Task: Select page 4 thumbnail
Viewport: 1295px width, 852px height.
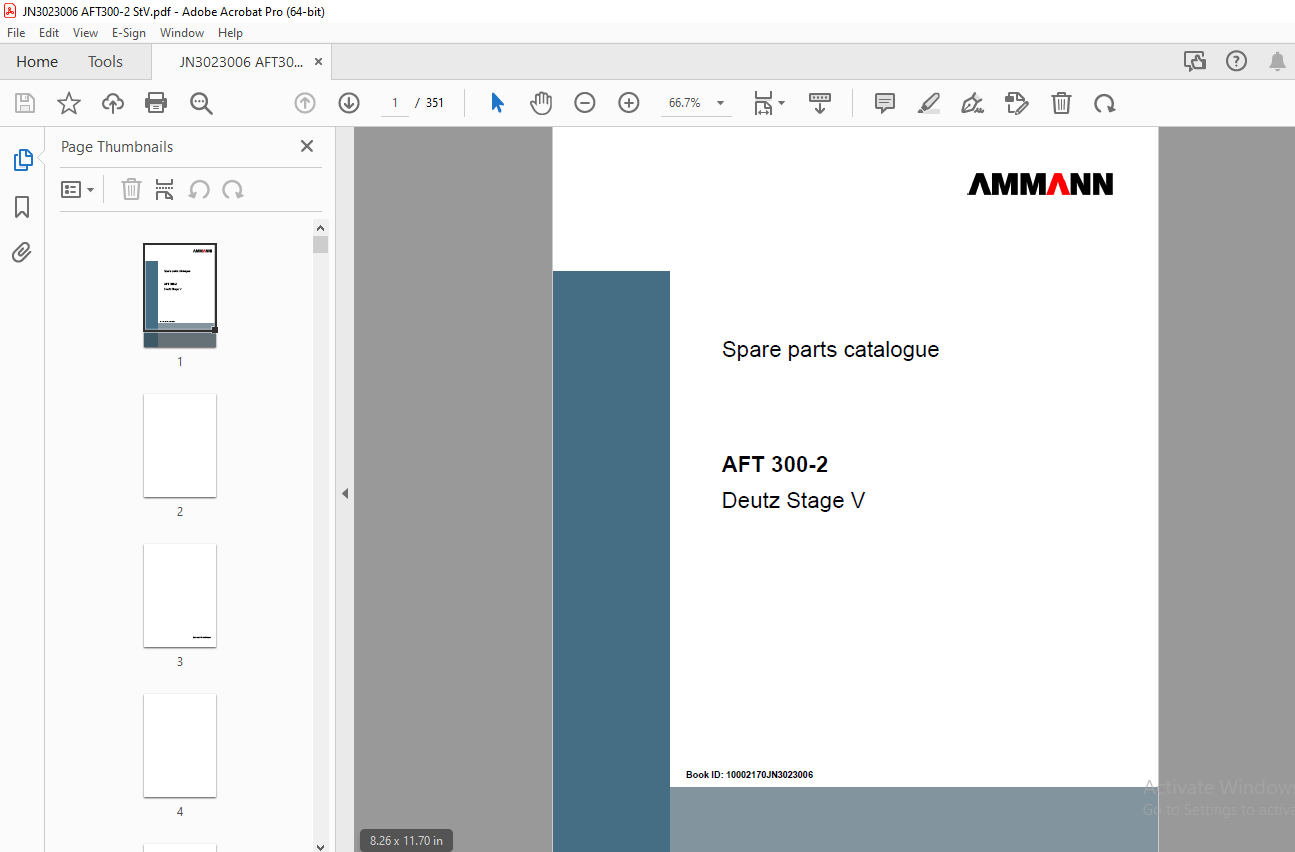Action: pos(180,745)
